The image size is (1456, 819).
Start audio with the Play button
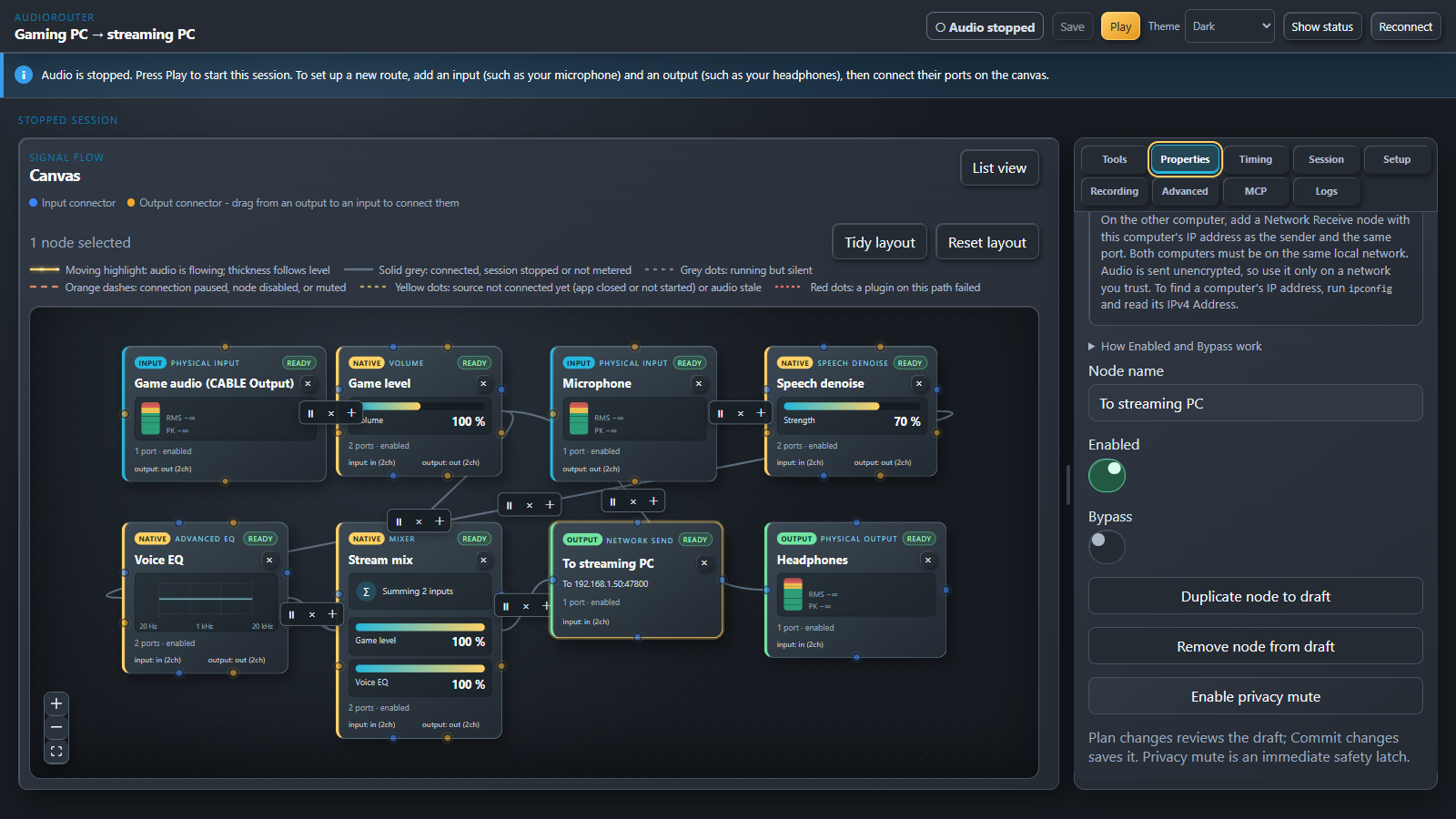1120,26
